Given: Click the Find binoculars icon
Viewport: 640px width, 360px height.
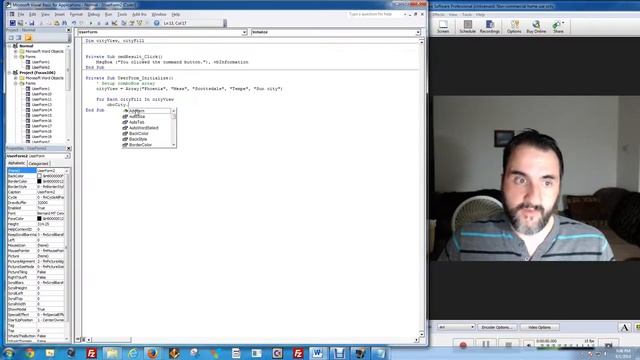Looking at the screenshot, I should (64, 23).
